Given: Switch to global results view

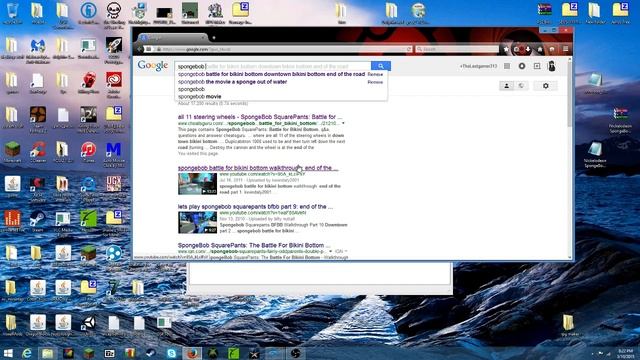Looking at the screenshot, I should click(x=521, y=86).
